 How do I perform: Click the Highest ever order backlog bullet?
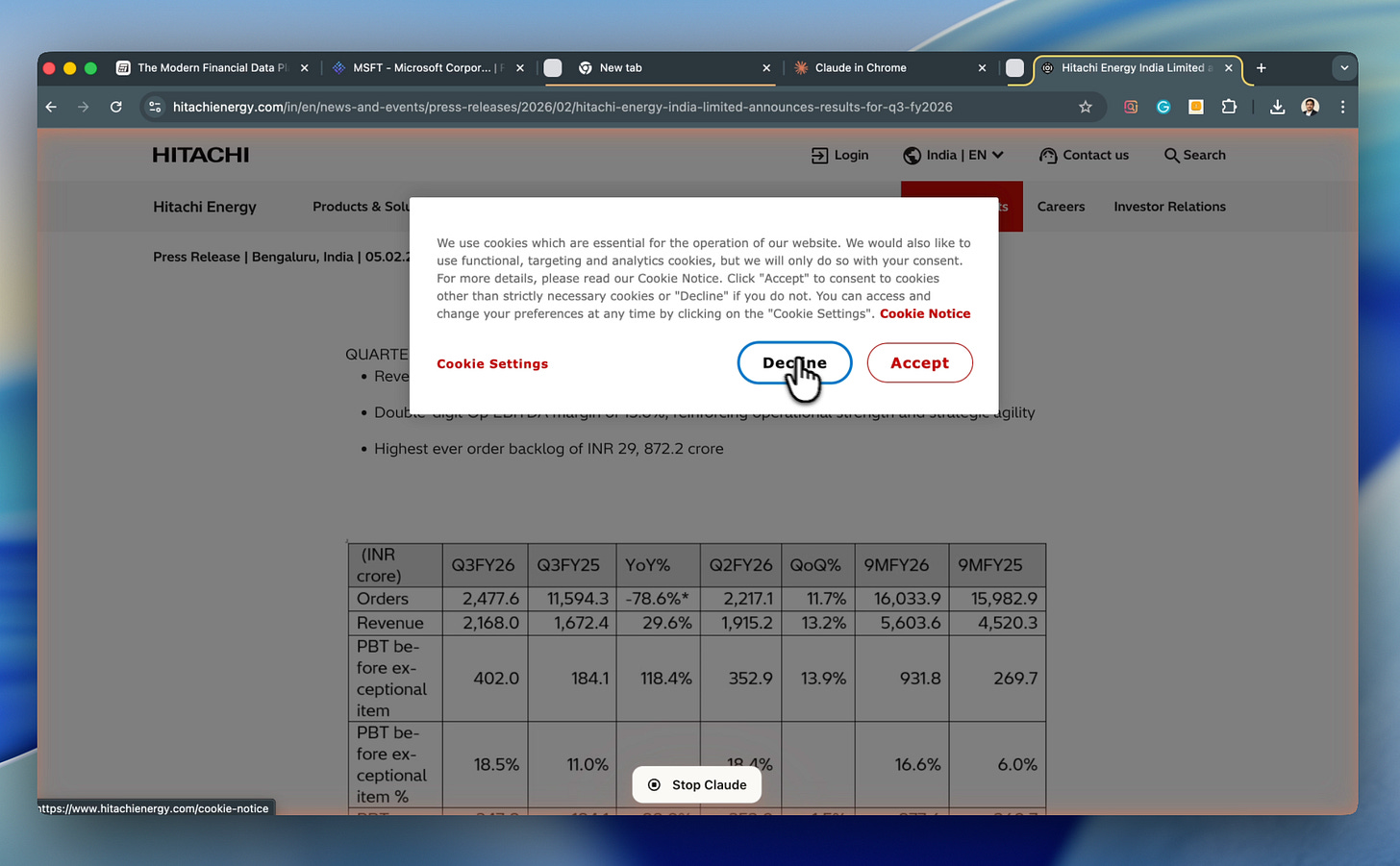click(x=548, y=449)
